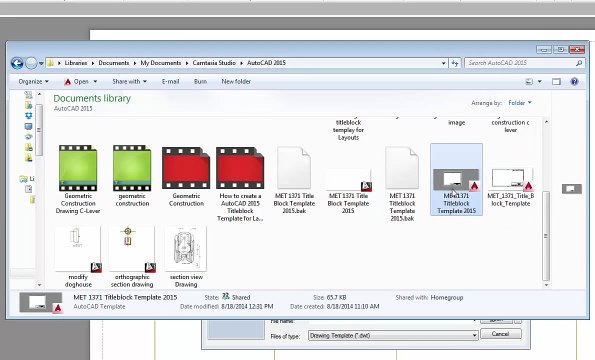The height and width of the screenshot is (360, 595).
Task: Click the change view icon
Action: (x=529, y=82)
